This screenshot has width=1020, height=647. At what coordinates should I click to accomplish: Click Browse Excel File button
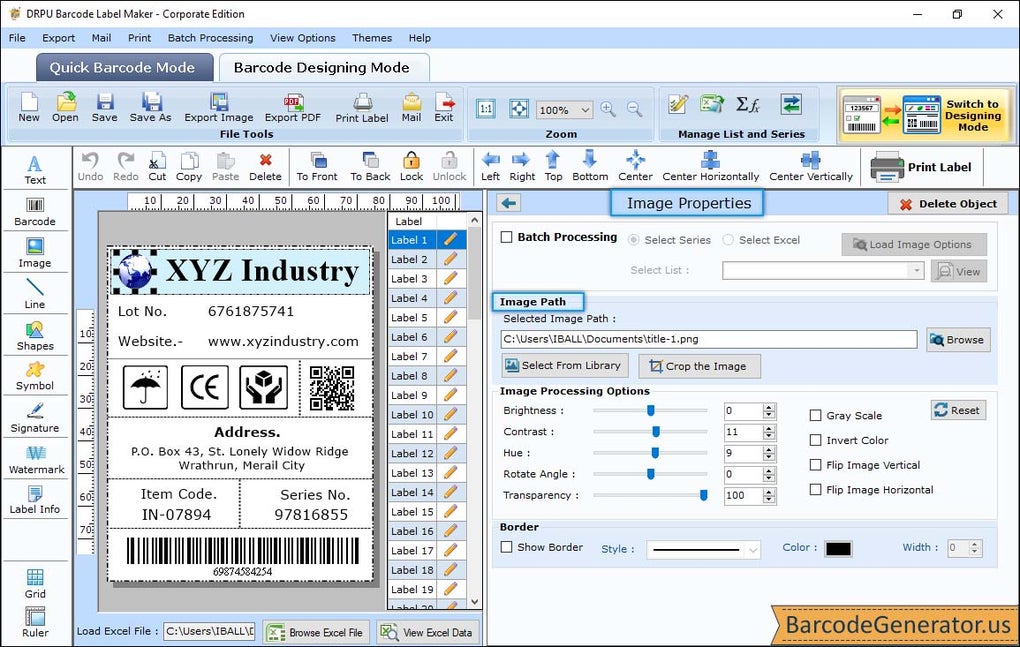pyautogui.click(x=315, y=632)
